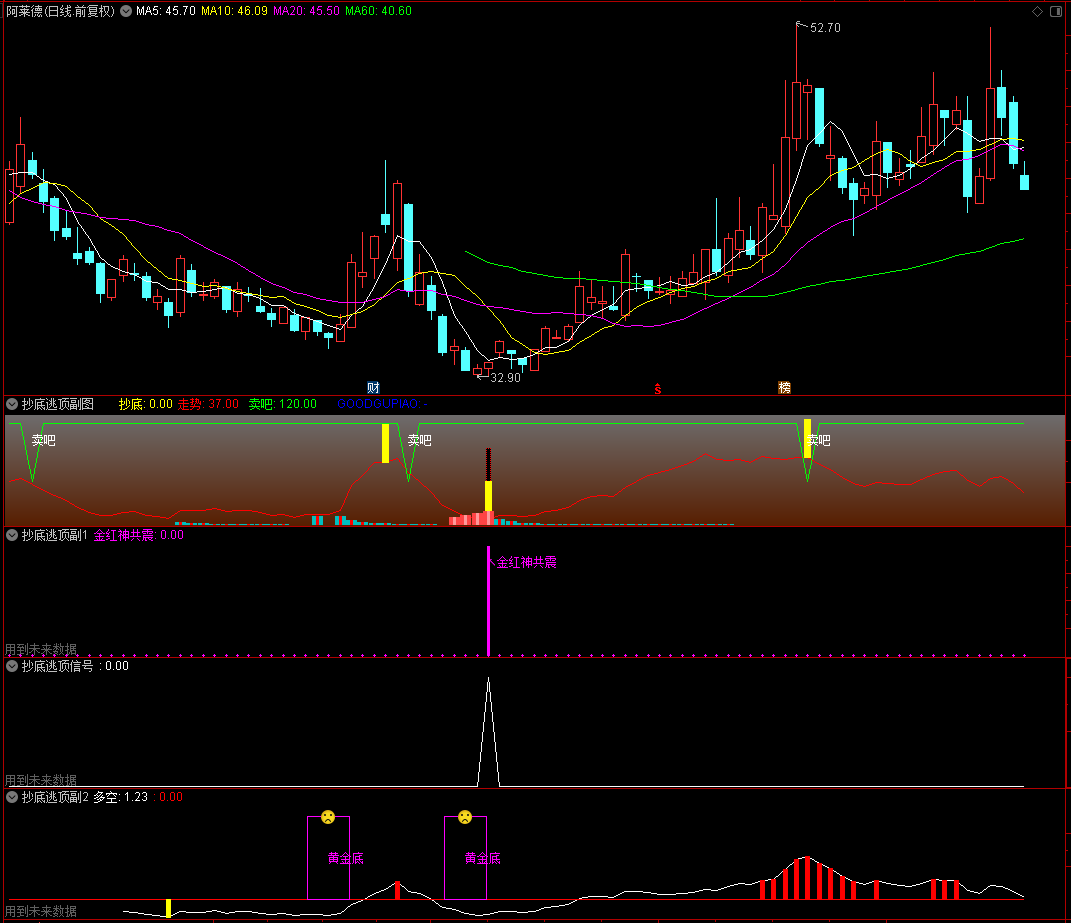Click the 多空: 1.23 value

tap(121, 797)
